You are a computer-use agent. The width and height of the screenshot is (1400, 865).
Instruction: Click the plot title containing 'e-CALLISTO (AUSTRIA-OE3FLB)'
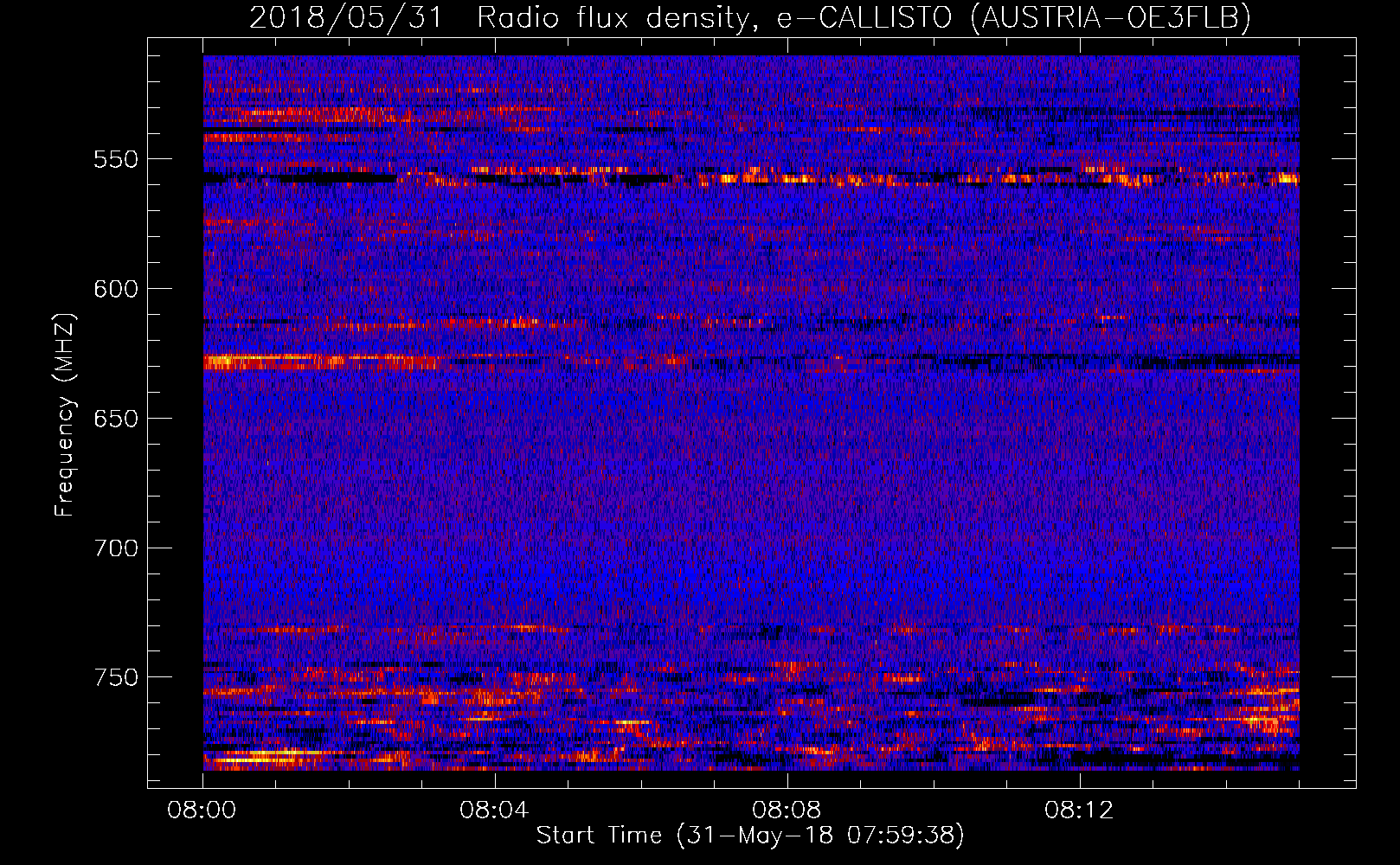pyautogui.click(x=750, y=17)
